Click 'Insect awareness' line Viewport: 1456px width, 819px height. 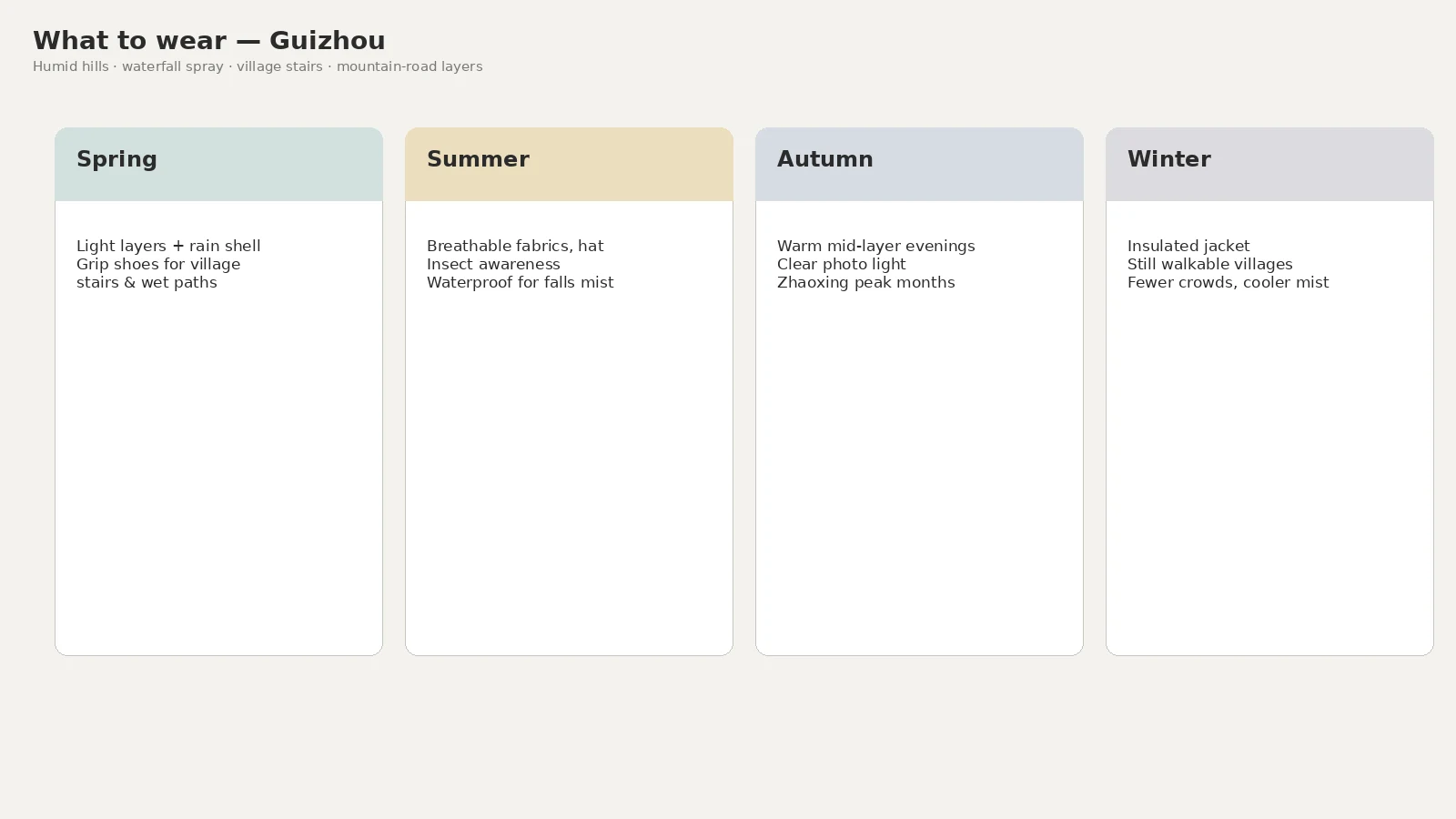point(493,264)
